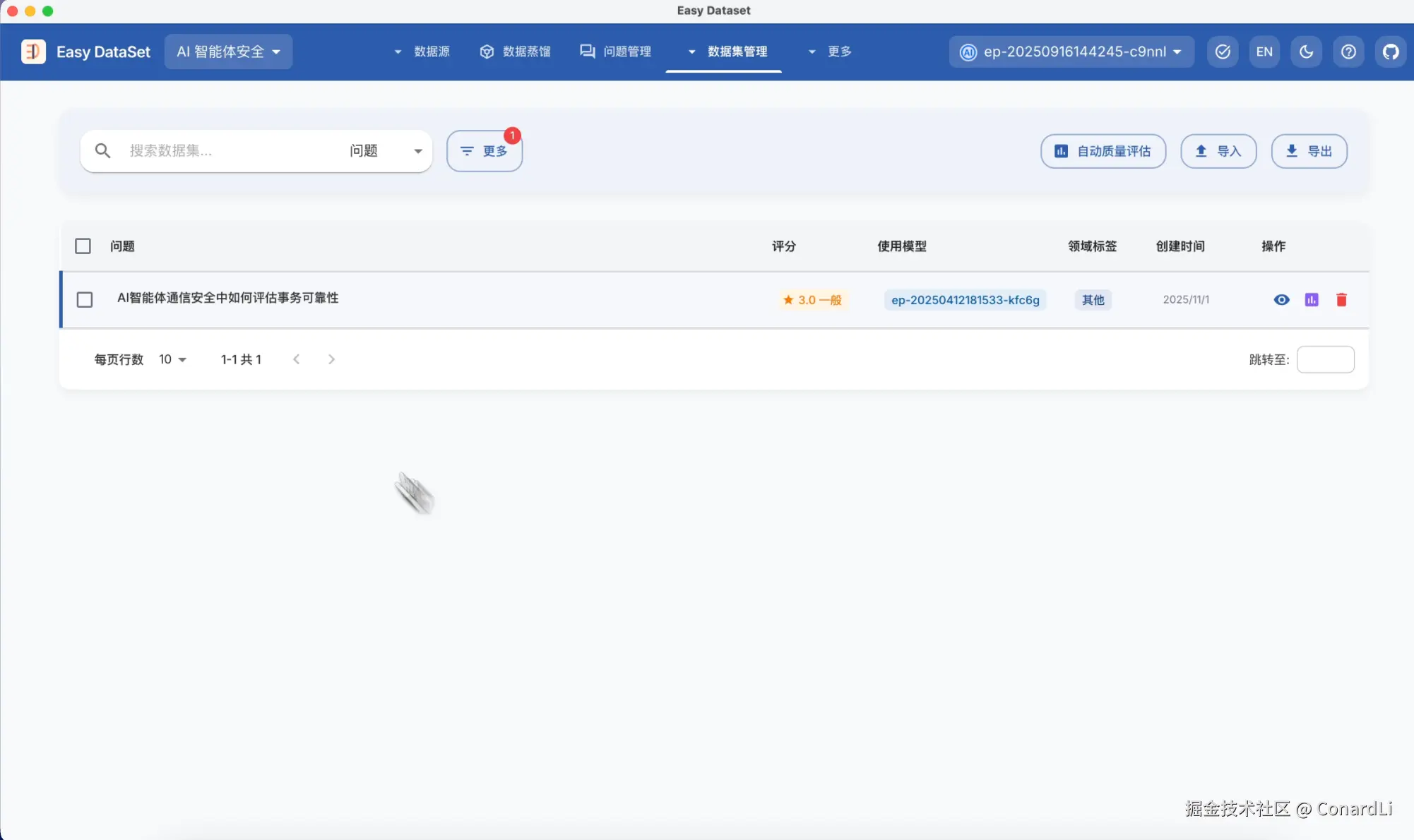
Task: Open the 数据蒸馏 menu tab
Action: pyautogui.click(x=516, y=52)
